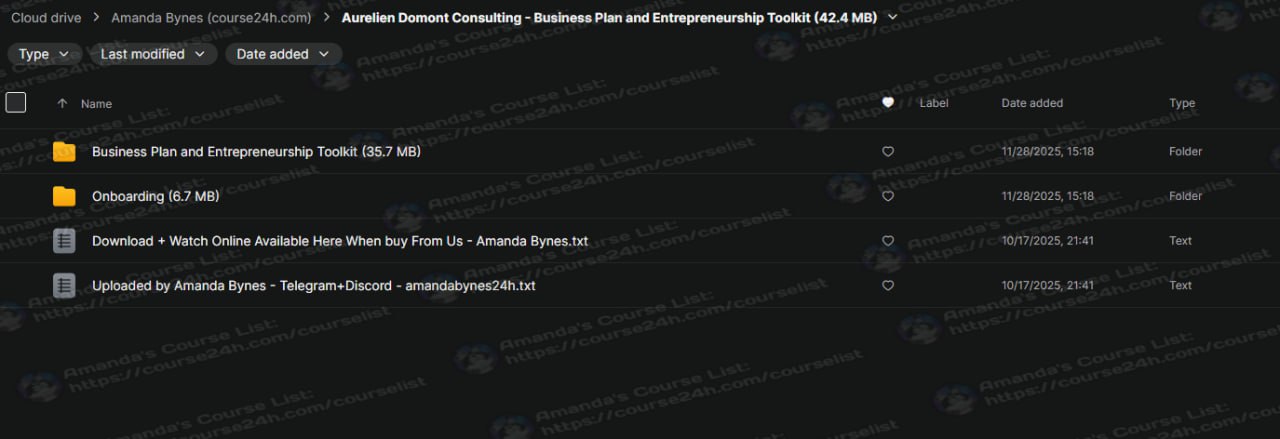This screenshot has width=1280, height=439.
Task: Click the Onboarding folder icon
Action: click(x=64, y=196)
